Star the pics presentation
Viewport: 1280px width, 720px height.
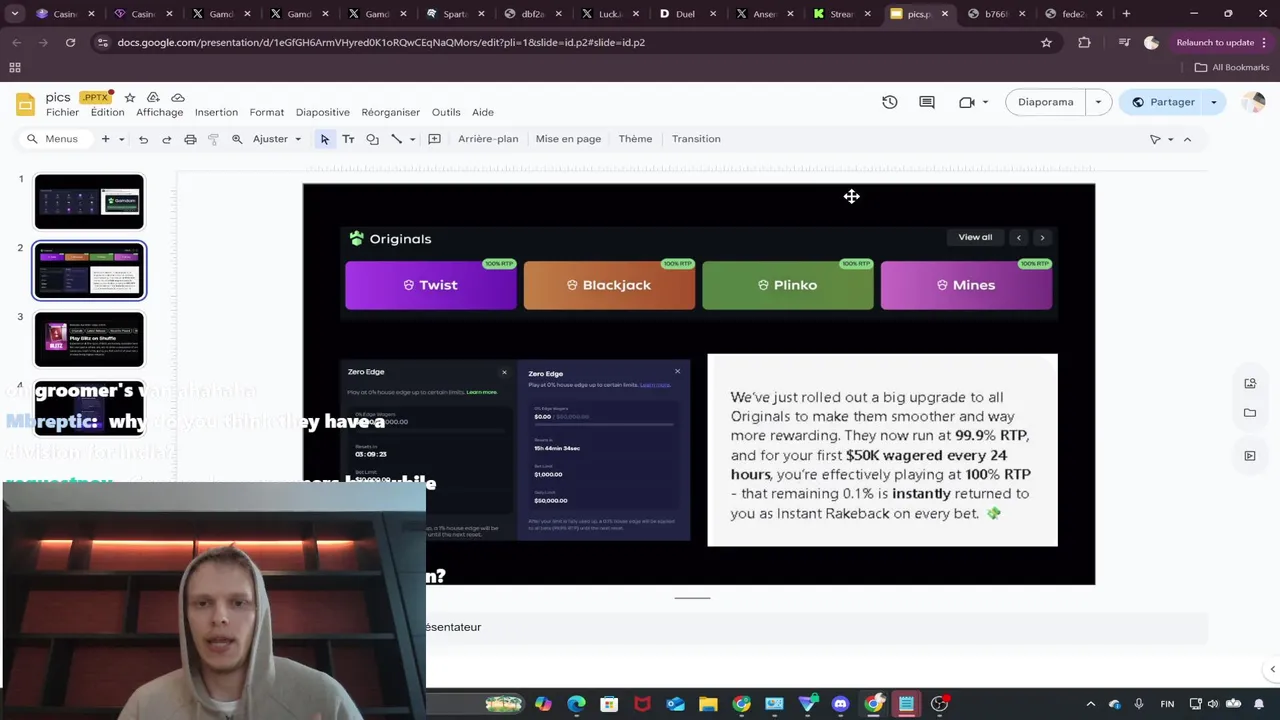pyautogui.click(x=130, y=97)
